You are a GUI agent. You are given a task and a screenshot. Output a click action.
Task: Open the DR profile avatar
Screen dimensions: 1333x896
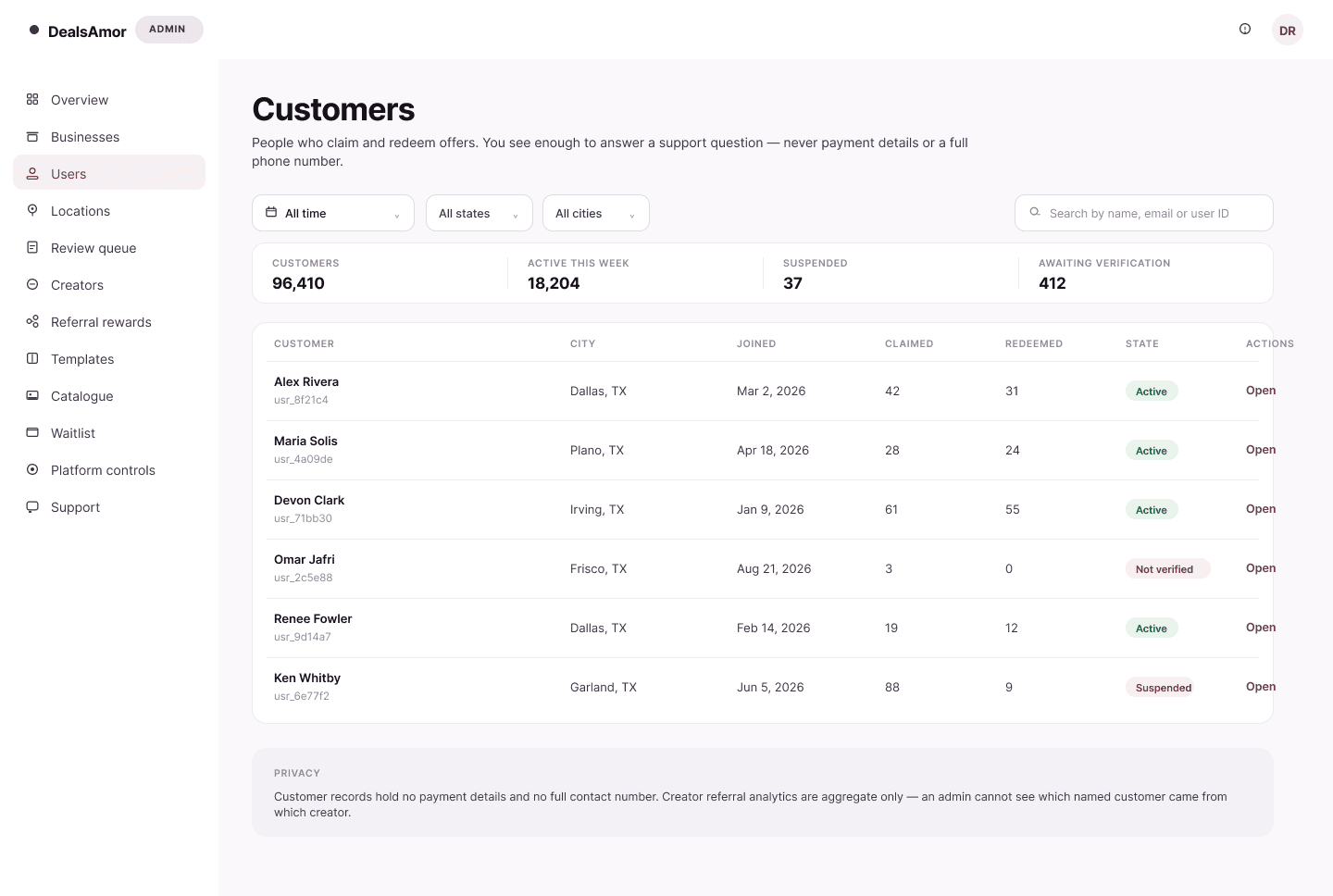(1288, 30)
